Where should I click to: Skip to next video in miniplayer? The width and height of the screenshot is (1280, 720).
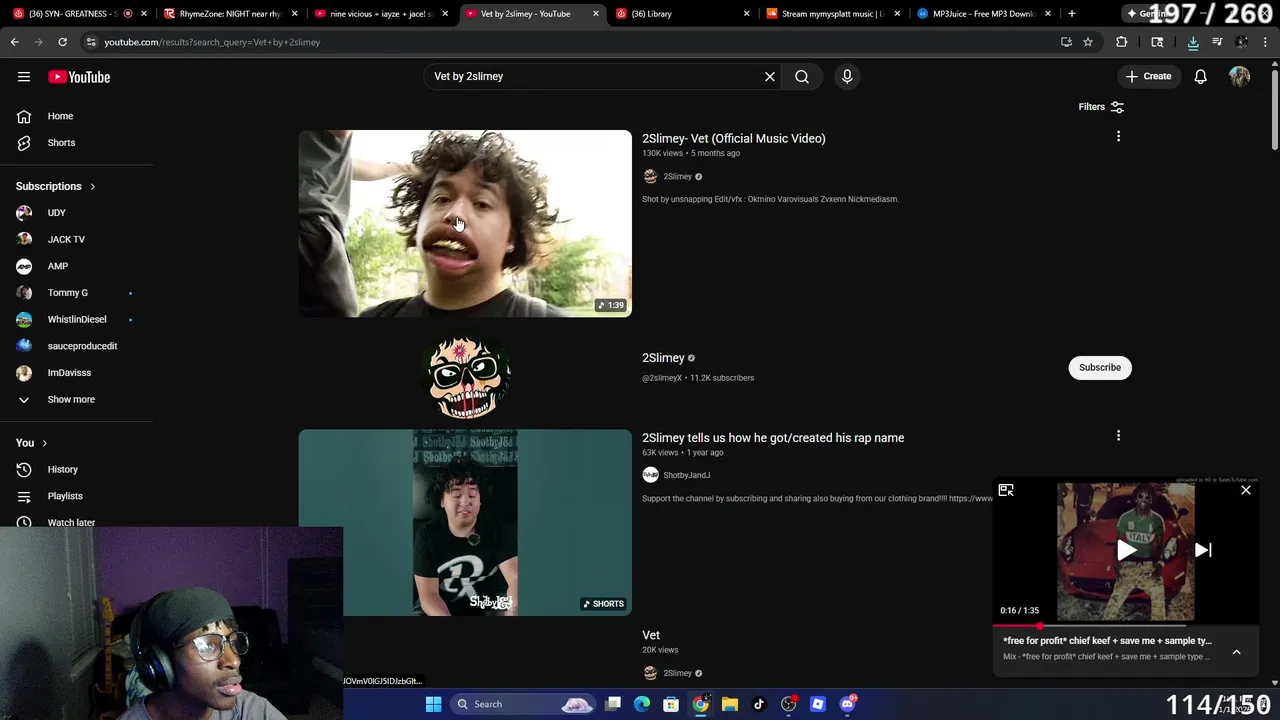1203,550
